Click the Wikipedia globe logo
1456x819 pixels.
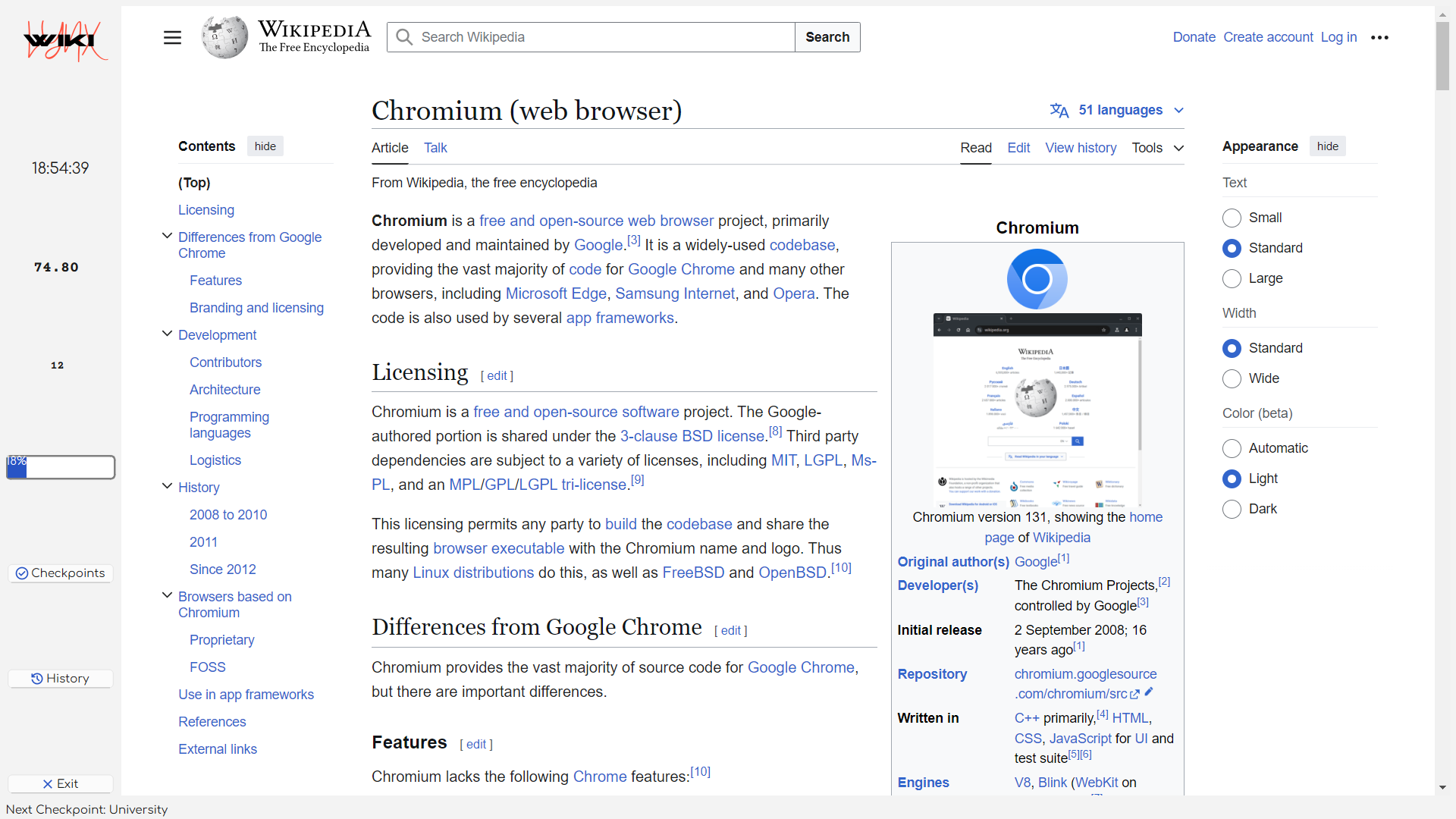tap(224, 37)
